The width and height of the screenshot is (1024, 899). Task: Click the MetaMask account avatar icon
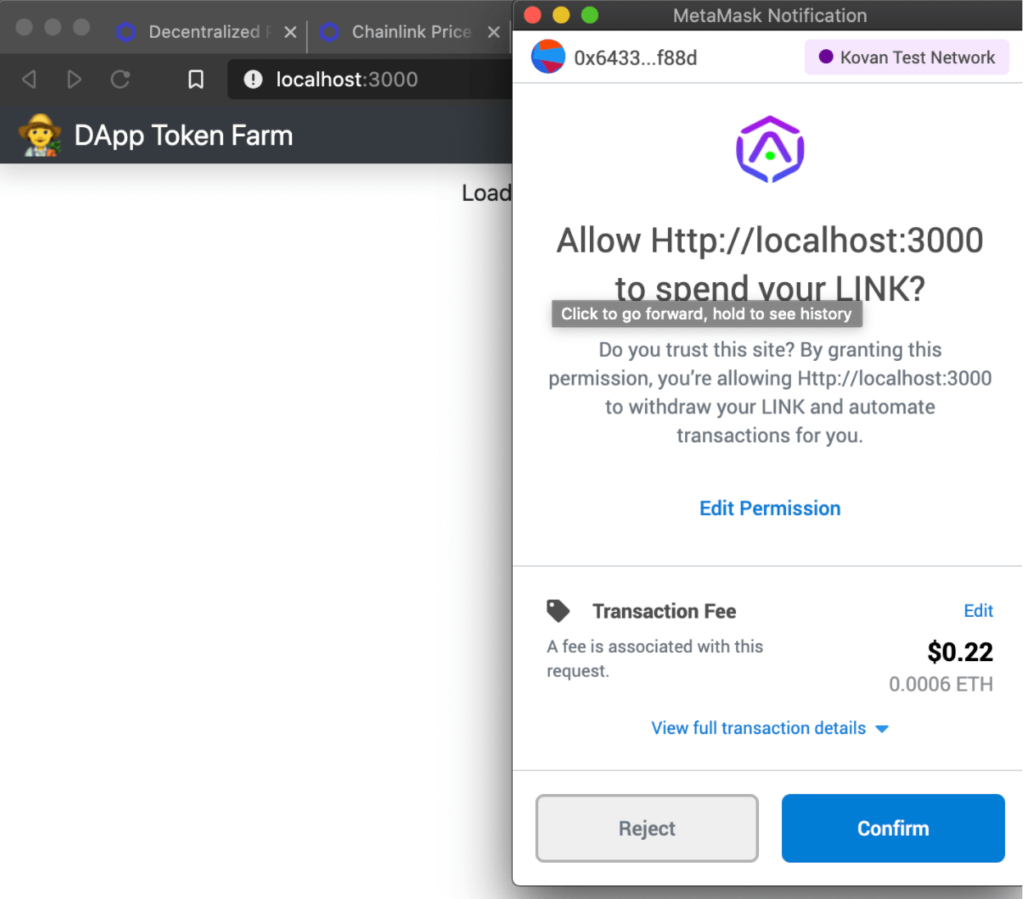(545, 57)
